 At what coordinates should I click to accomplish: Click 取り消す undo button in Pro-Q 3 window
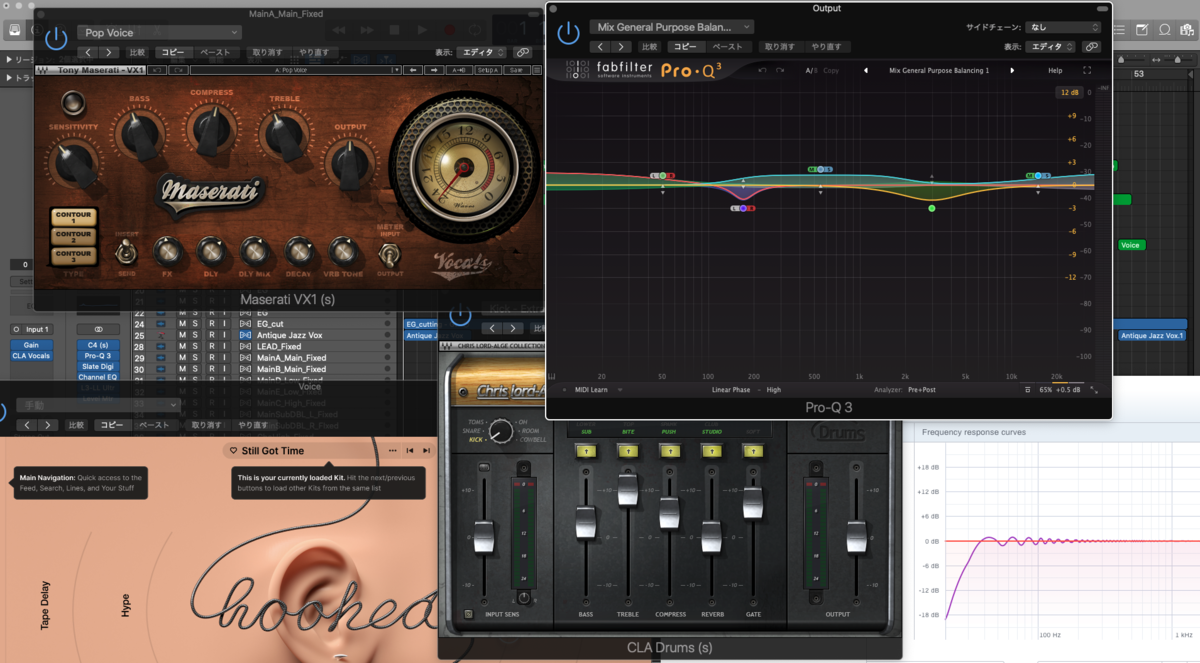tap(779, 47)
